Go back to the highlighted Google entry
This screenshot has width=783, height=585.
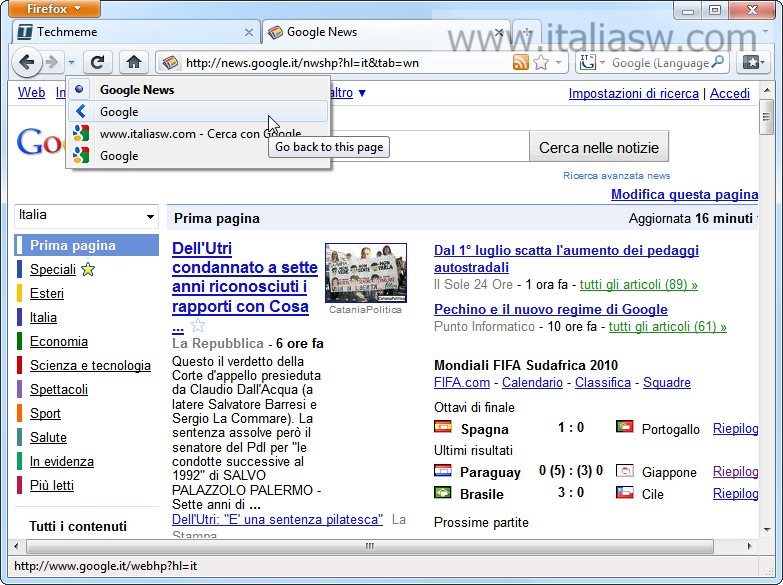point(198,111)
